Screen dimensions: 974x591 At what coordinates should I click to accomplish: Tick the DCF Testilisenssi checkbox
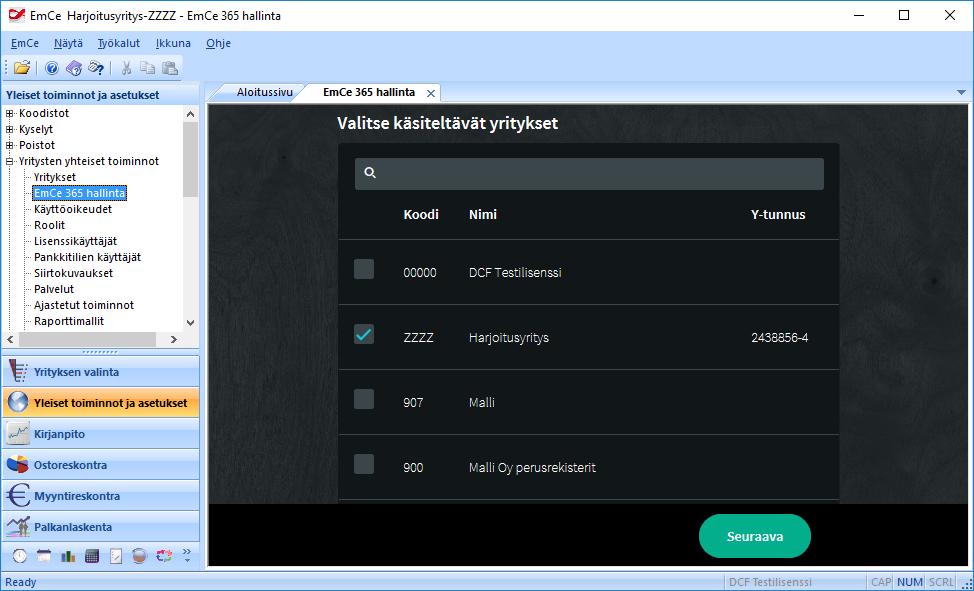tap(364, 270)
